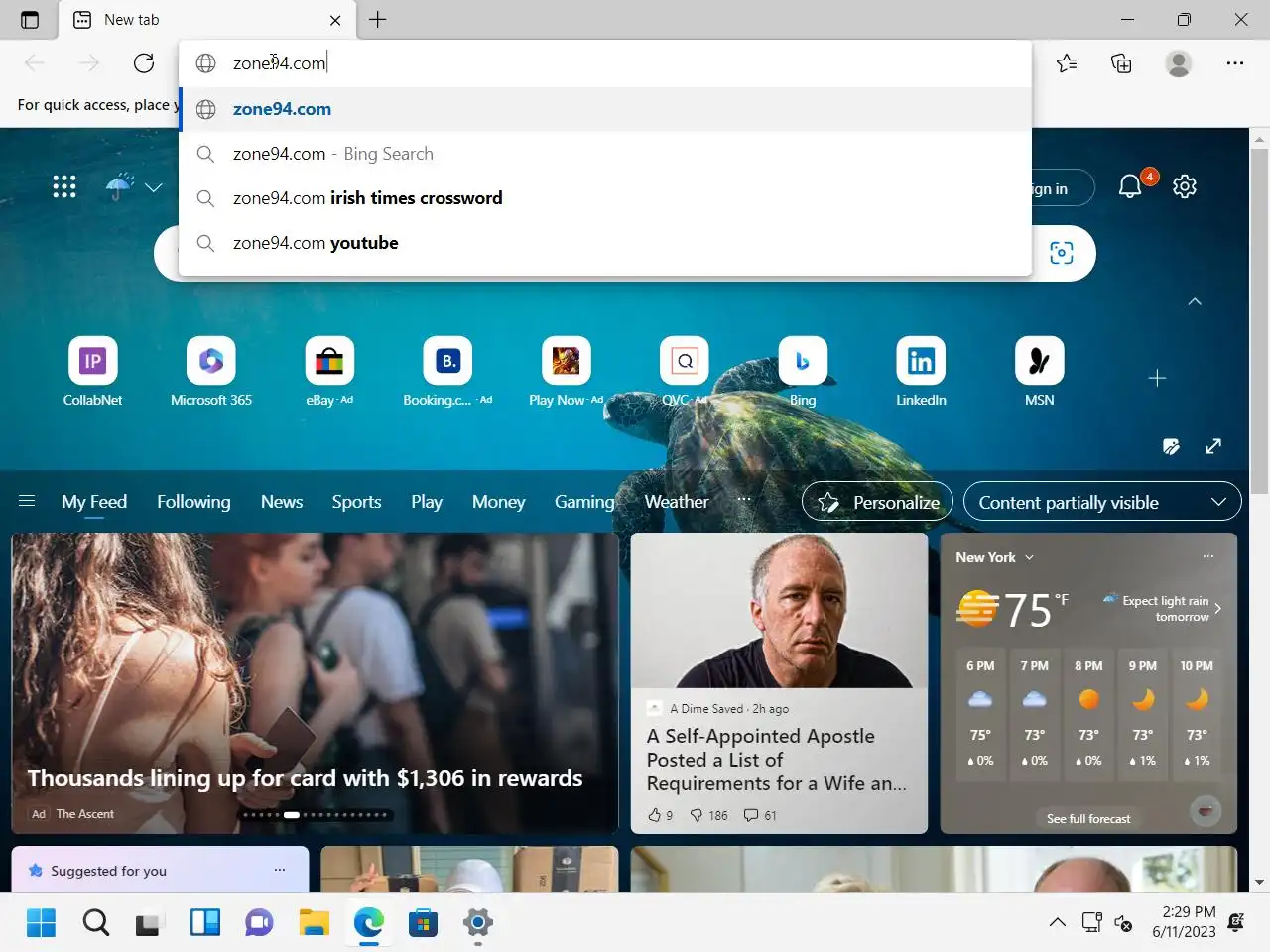The image size is (1270, 952).
Task: Expand background to fullscreen icon
Action: tap(1213, 446)
